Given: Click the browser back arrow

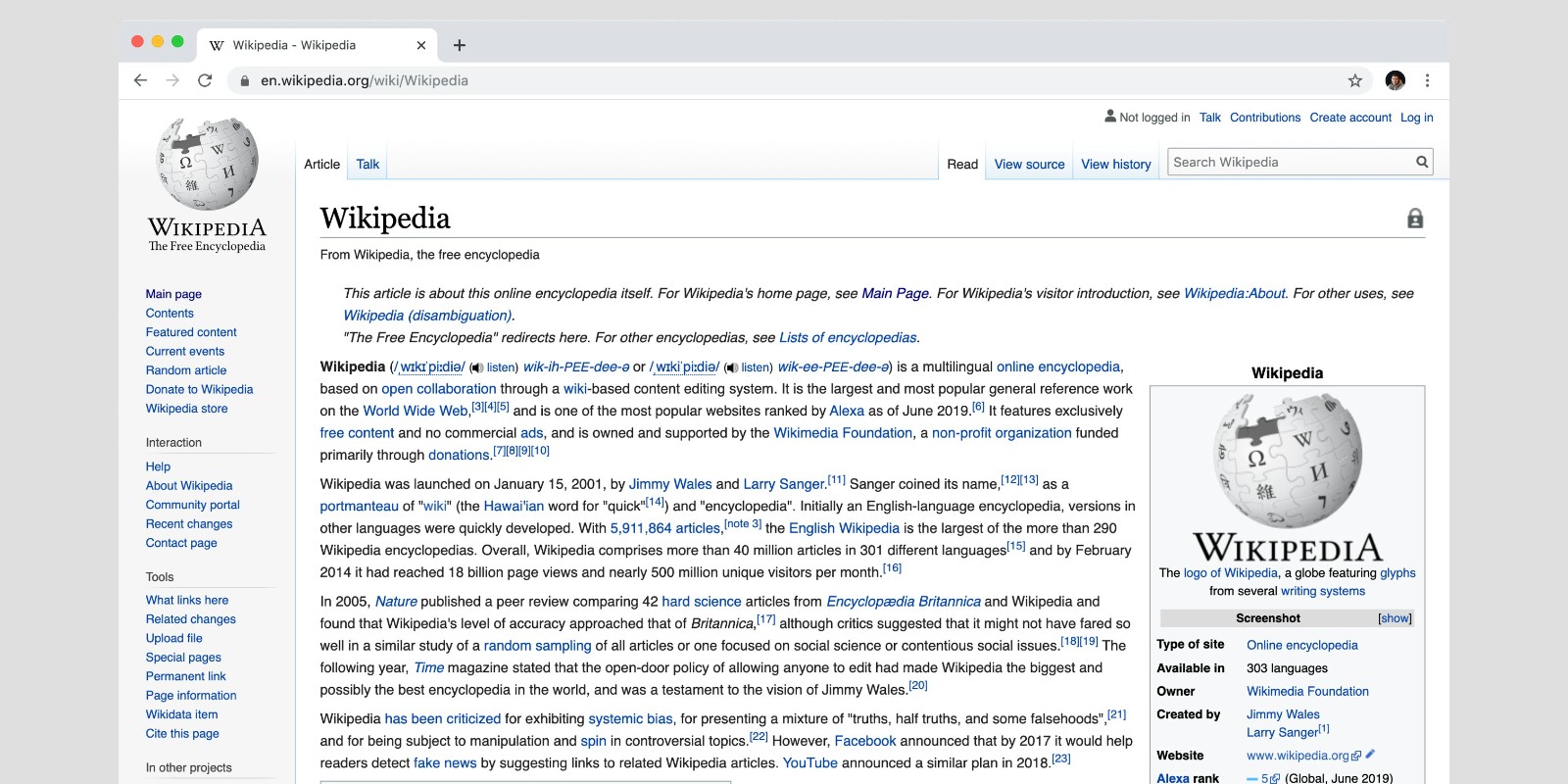Looking at the screenshot, I should (140, 80).
